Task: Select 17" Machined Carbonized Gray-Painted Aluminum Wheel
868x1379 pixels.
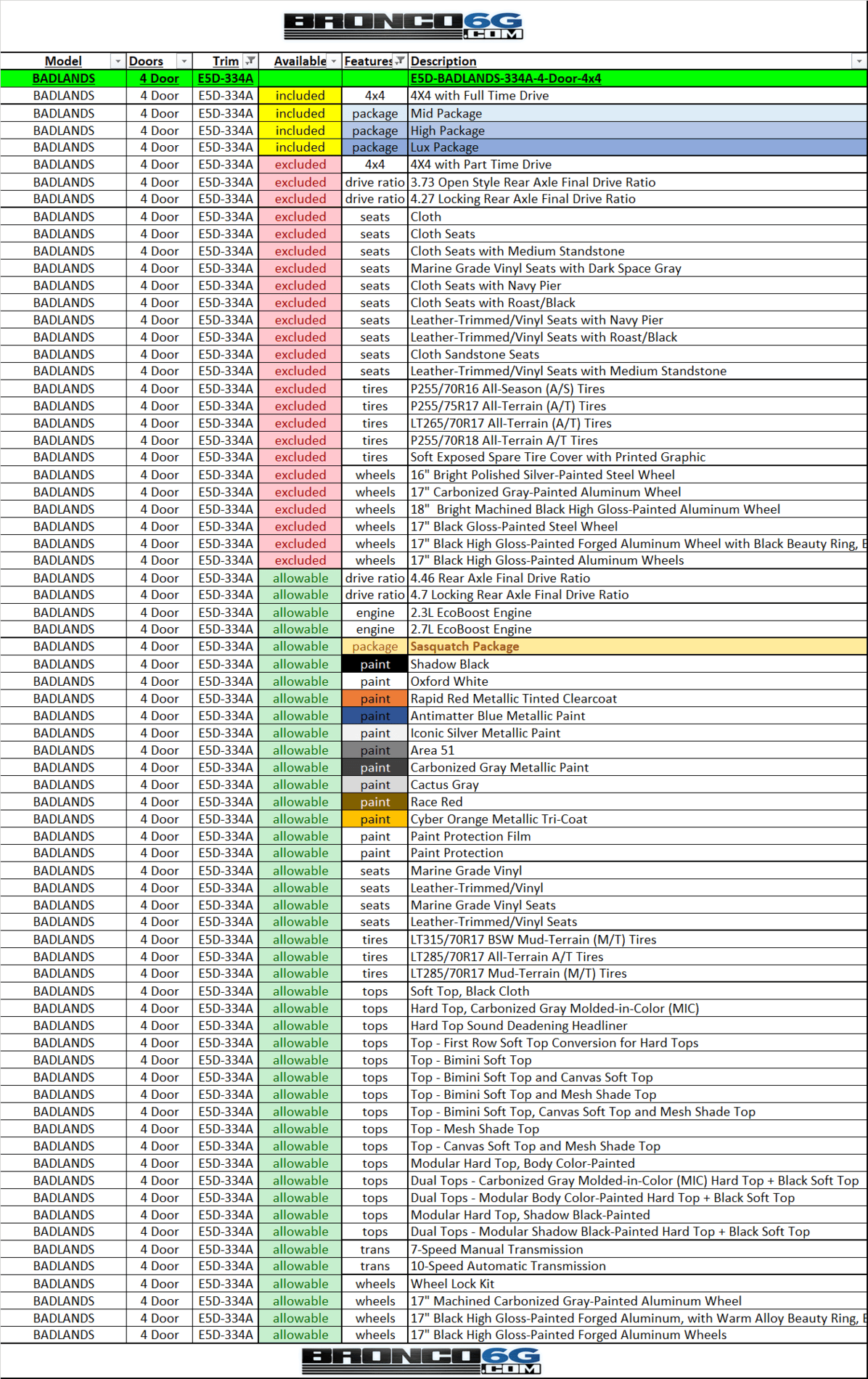Action: [638, 1301]
